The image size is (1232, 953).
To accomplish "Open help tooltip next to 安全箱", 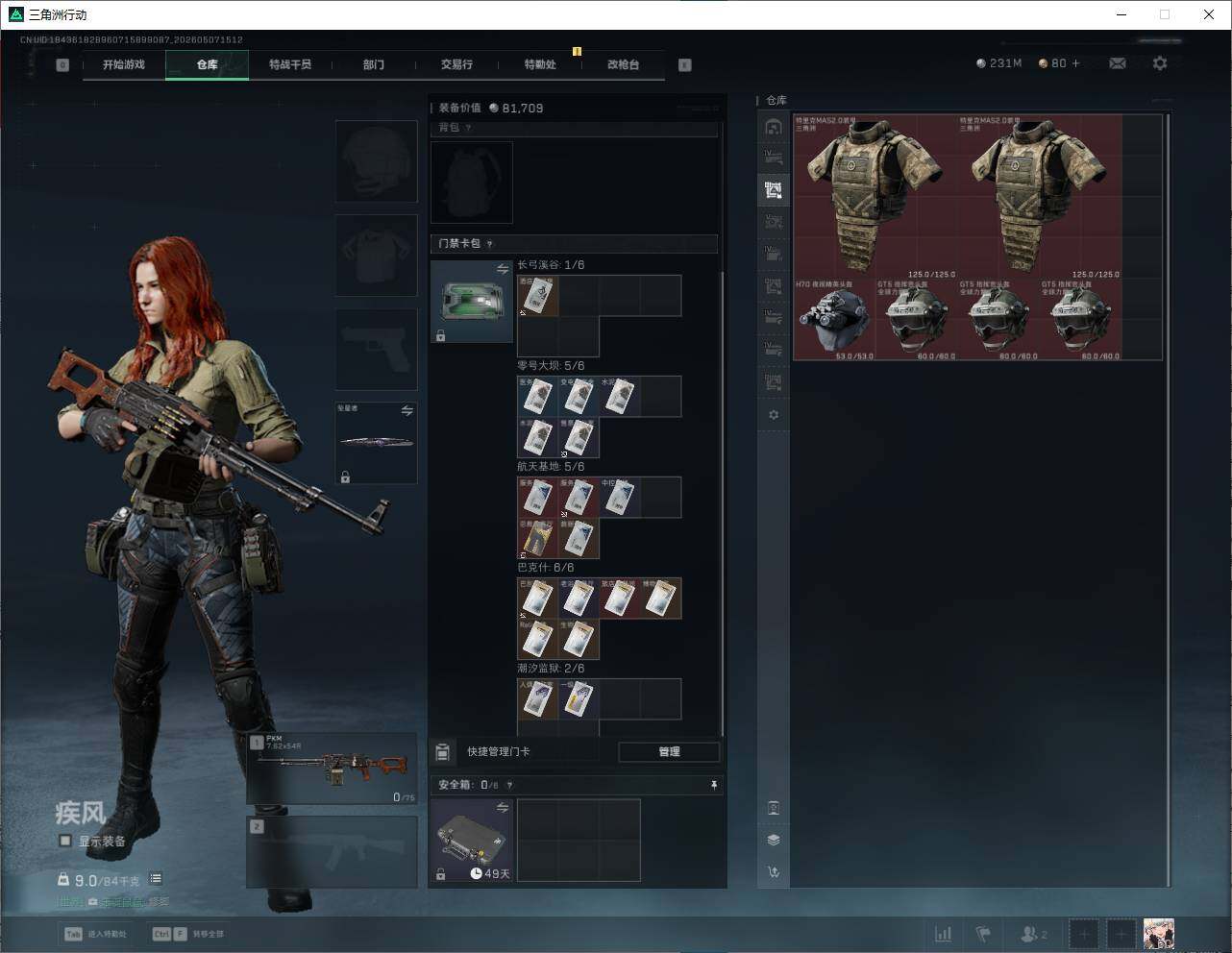I will [x=509, y=785].
